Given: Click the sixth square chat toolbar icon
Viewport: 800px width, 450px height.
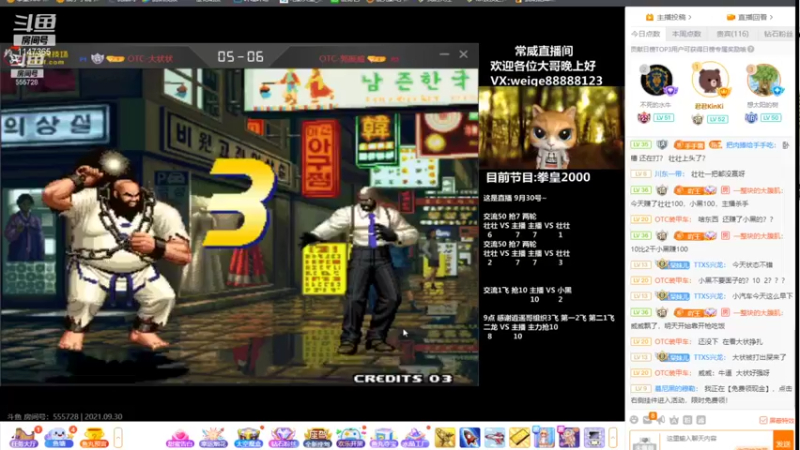Looking at the screenshot, I should click(x=701, y=420).
